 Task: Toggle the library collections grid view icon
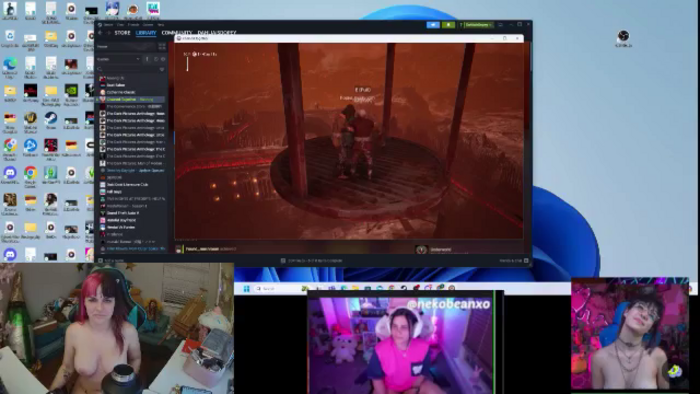(x=162, y=46)
